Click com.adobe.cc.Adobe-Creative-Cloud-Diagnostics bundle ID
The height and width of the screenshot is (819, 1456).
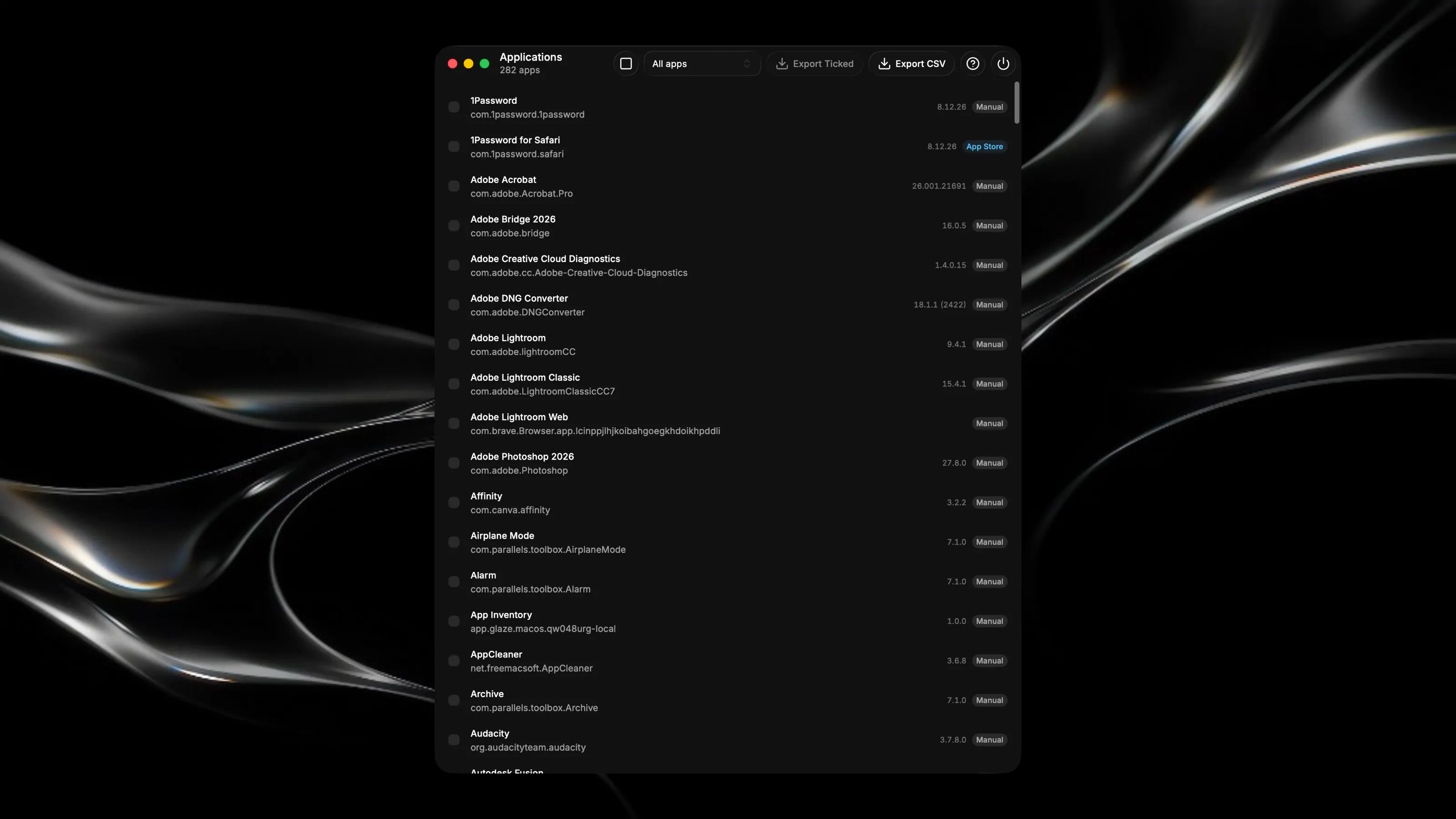click(579, 273)
